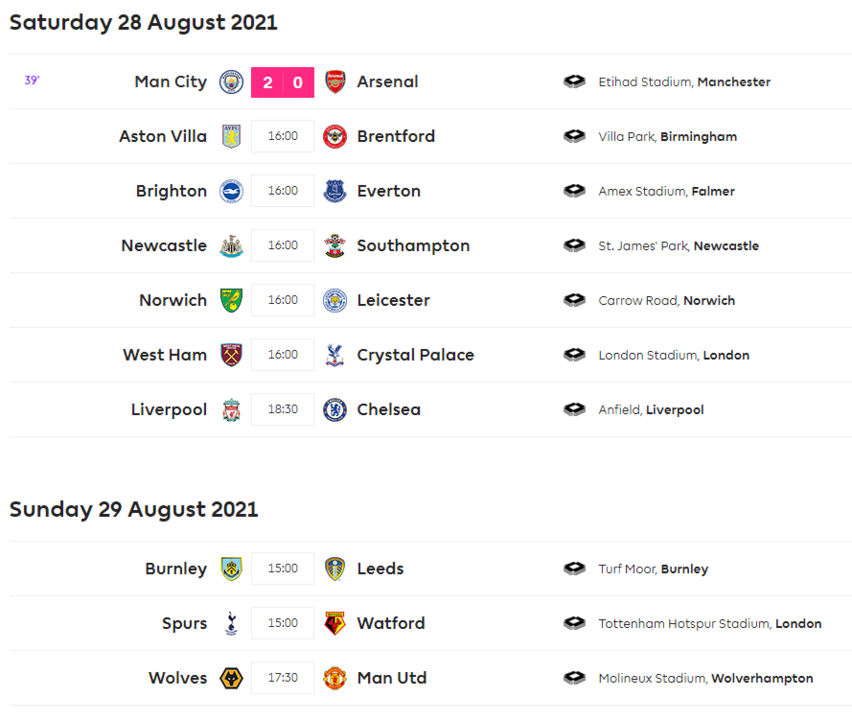Open the Etihad Stadium, Manchester venue link
The image size is (852, 720).
(684, 82)
